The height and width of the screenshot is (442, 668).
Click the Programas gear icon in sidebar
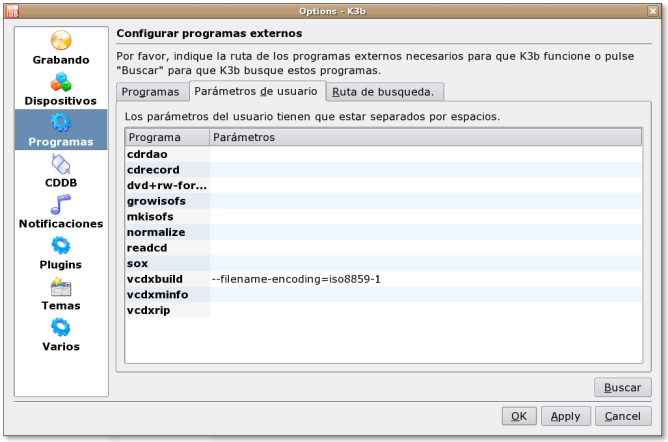click(x=61, y=123)
